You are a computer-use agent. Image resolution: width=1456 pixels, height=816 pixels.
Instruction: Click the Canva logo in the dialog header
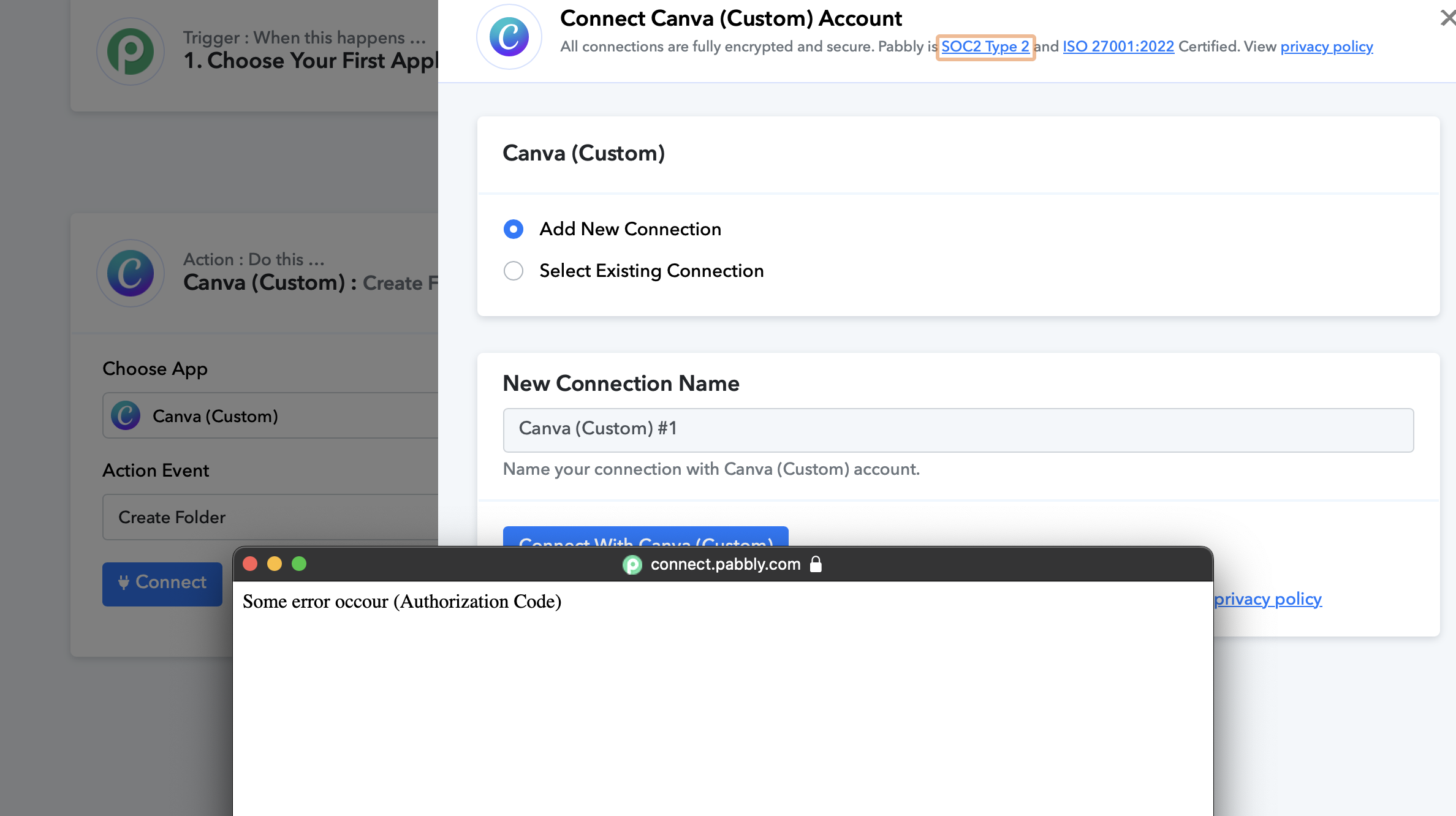tap(509, 37)
